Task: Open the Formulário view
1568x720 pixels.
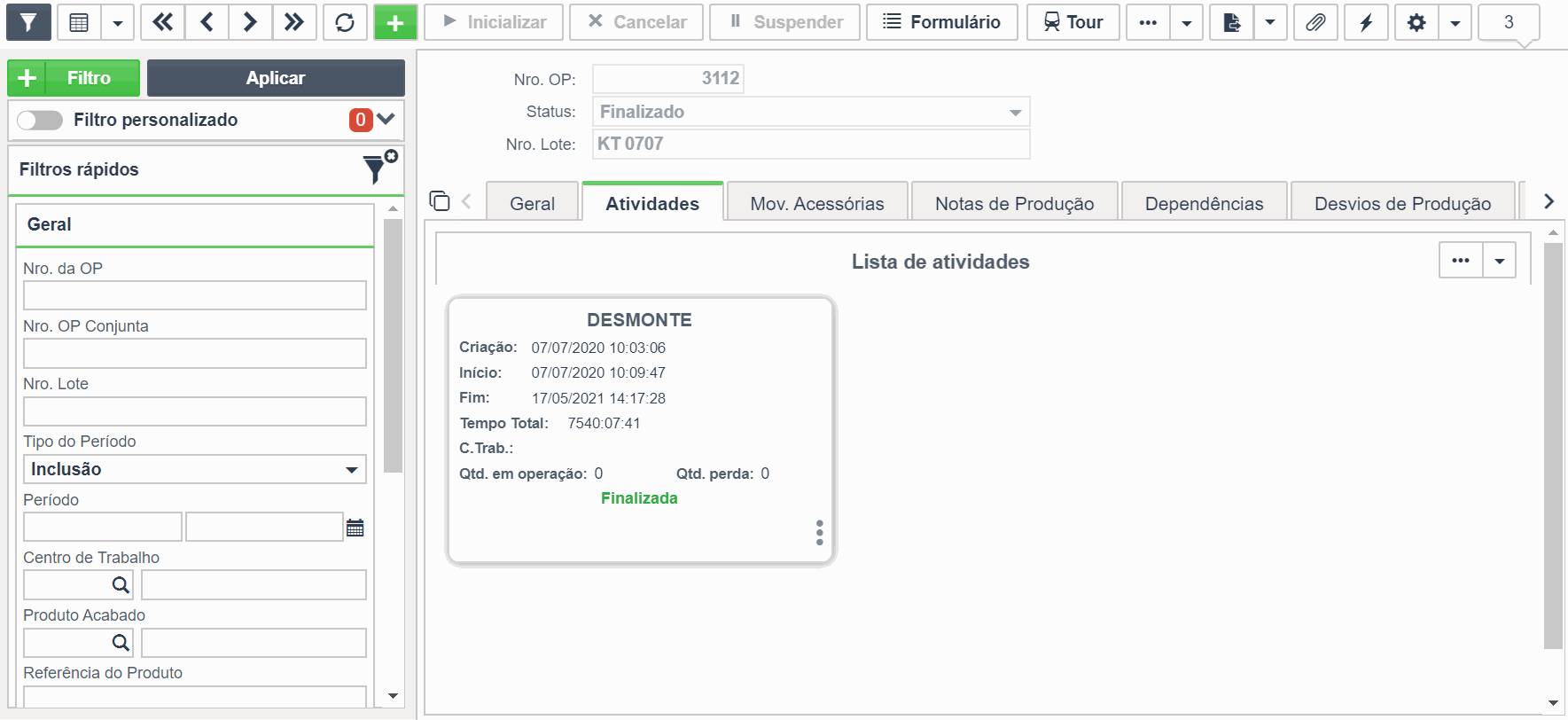Action: tap(943, 22)
